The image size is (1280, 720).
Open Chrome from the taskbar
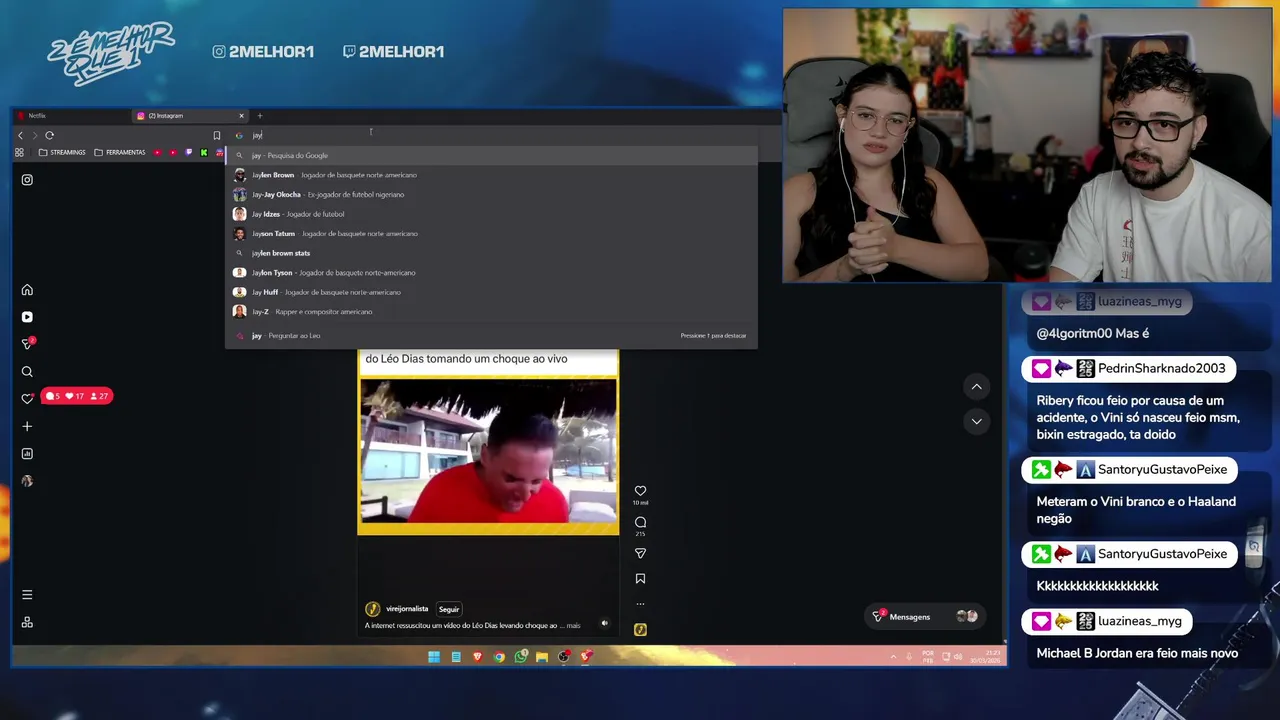point(499,657)
